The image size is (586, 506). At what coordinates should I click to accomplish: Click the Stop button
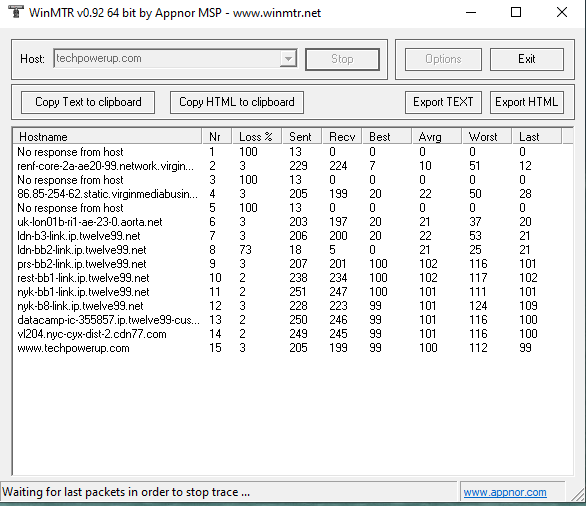click(x=342, y=59)
